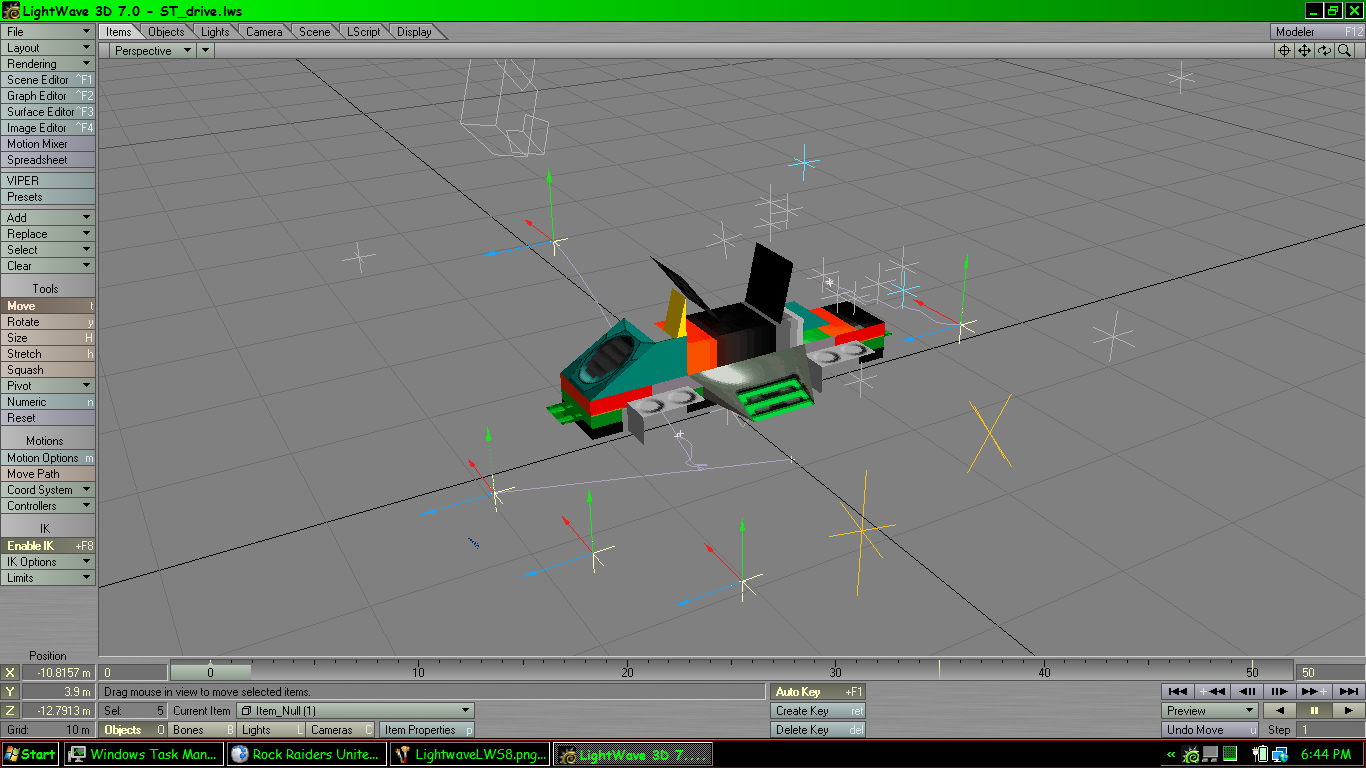This screenshot has width=1366, height=768.
Task: Click the zoom viewport magnifier icon
Action: coord(1345,51)
